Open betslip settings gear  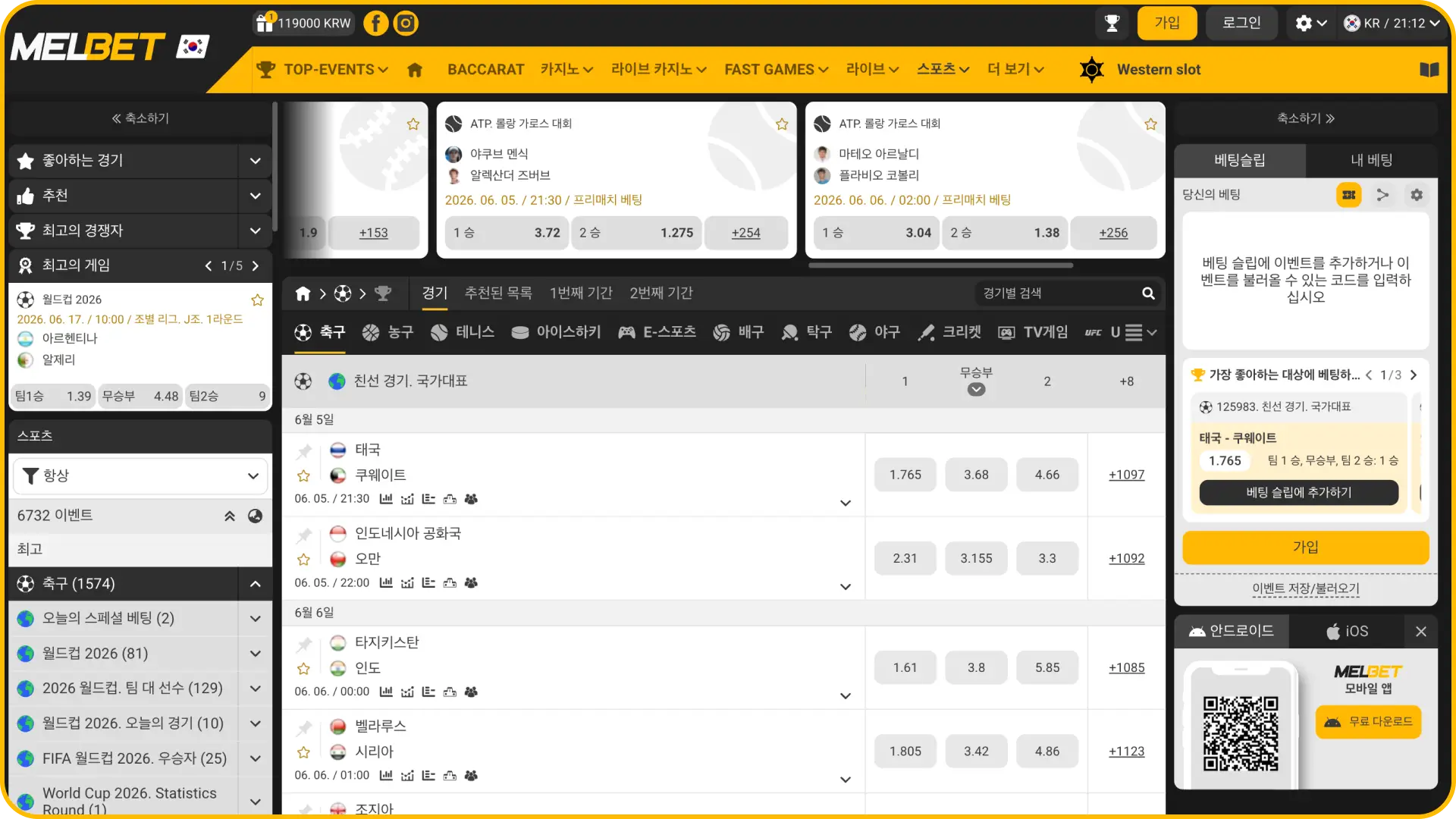1417,195
